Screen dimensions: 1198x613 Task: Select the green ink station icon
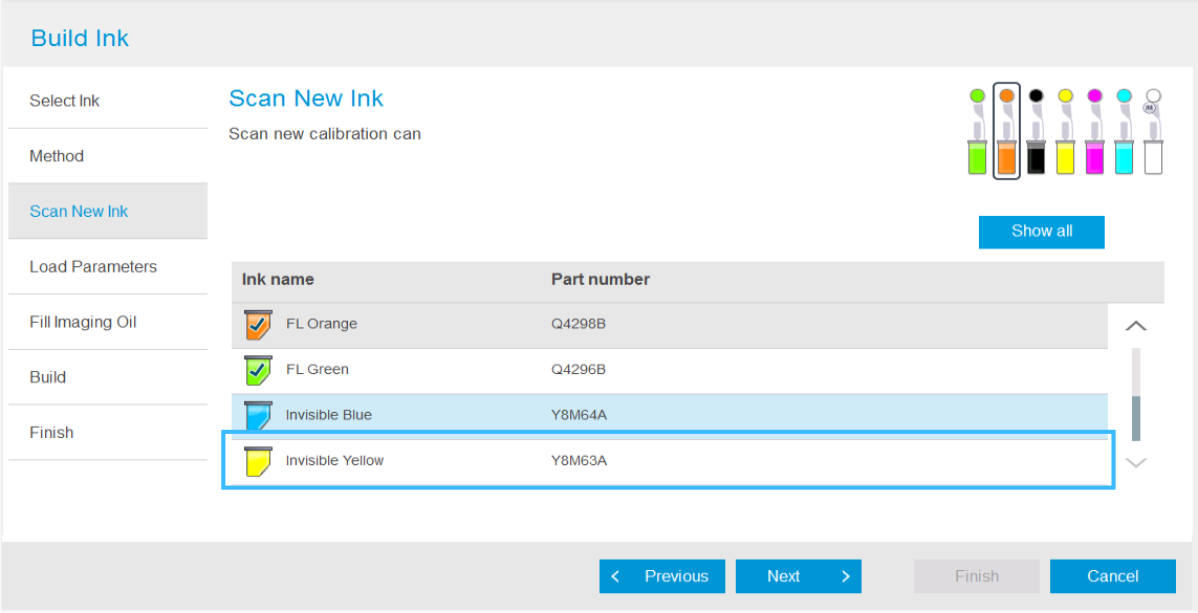click(x=977, y=131)
